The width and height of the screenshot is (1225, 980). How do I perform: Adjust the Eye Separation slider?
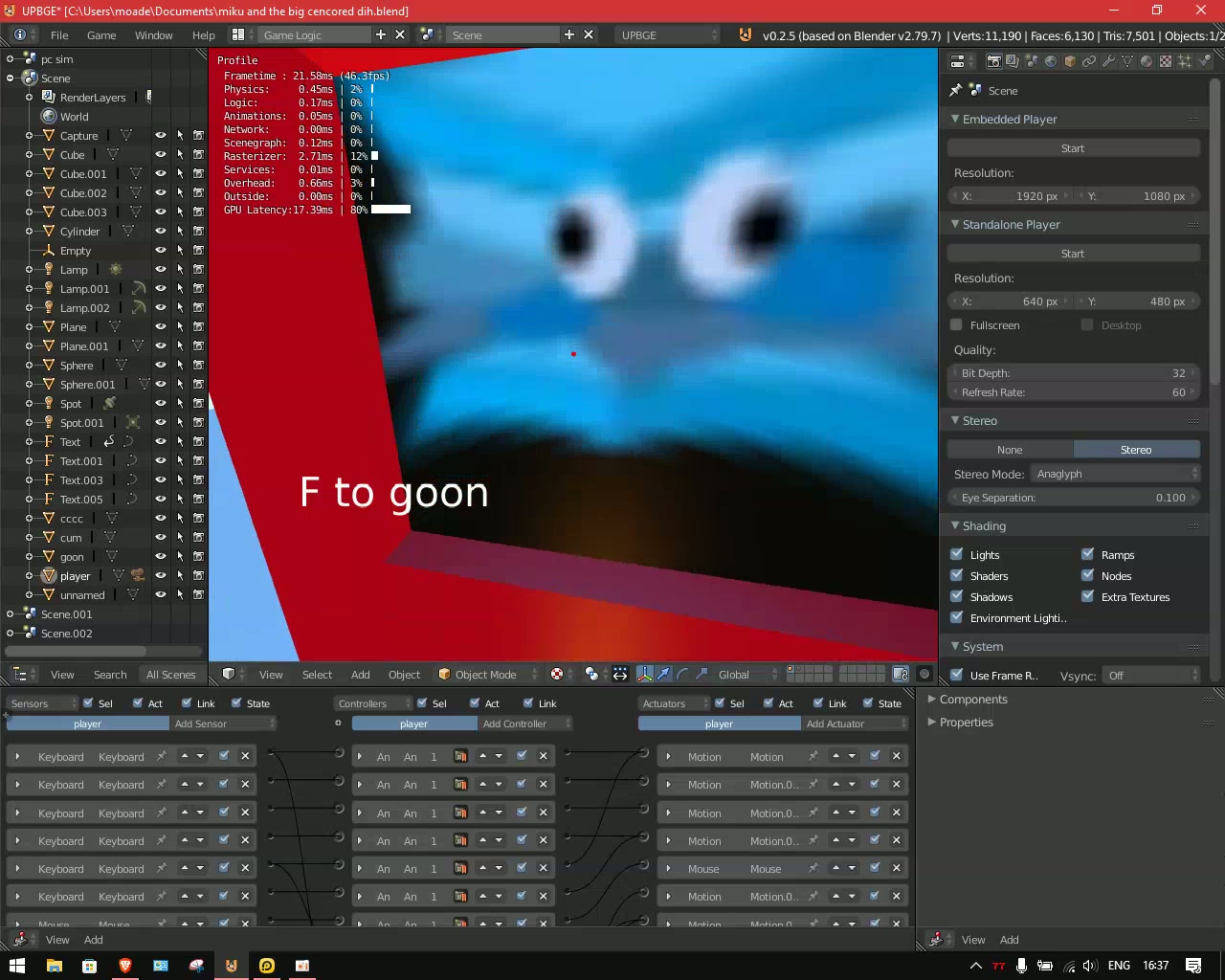1074,498
